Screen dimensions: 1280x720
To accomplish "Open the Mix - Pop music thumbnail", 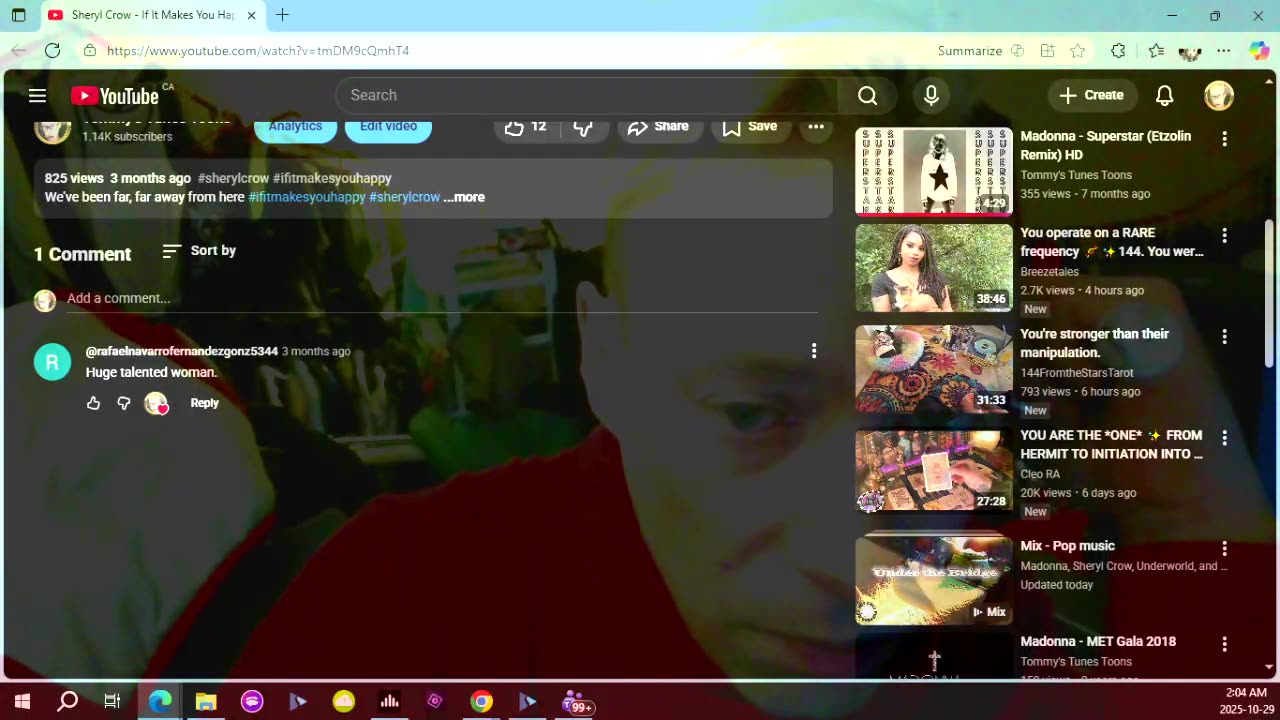I will click(x=934, y=581).
